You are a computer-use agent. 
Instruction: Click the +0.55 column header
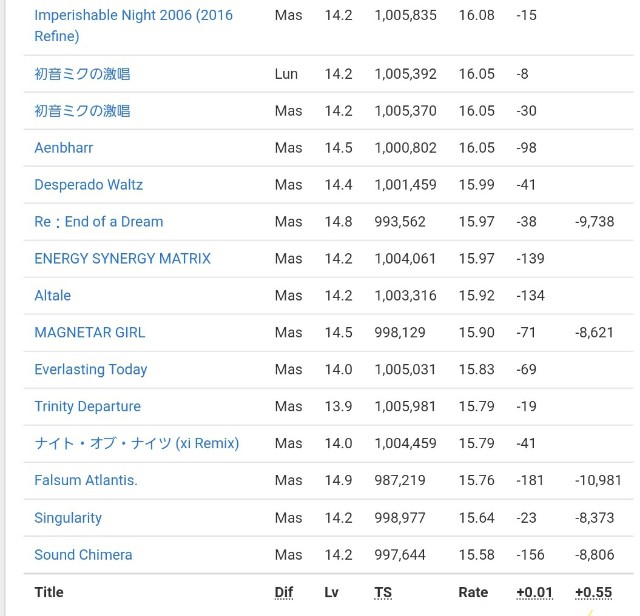[594, 592]
